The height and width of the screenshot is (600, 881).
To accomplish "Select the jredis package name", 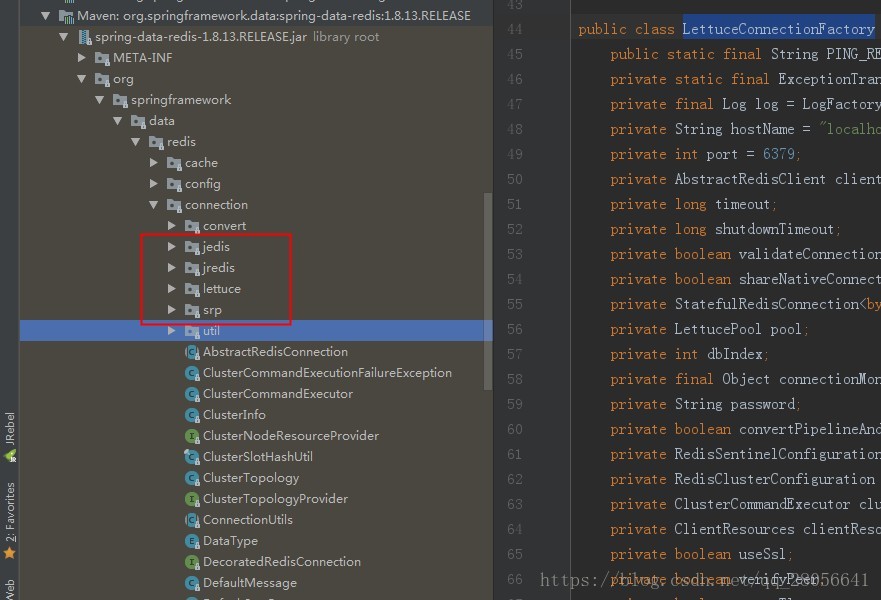I will coord(219,268).
